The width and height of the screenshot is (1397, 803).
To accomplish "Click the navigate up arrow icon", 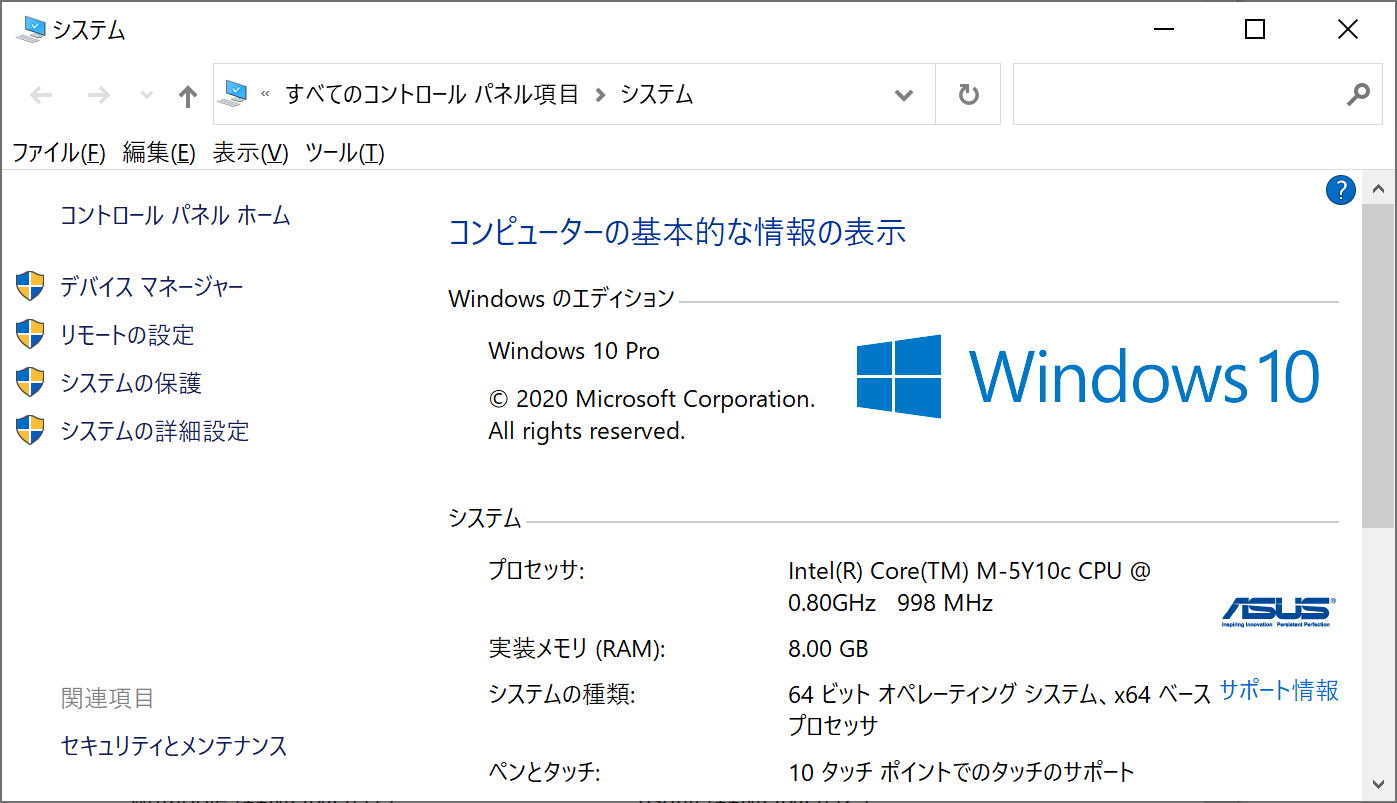I will (x=187, y=93).
